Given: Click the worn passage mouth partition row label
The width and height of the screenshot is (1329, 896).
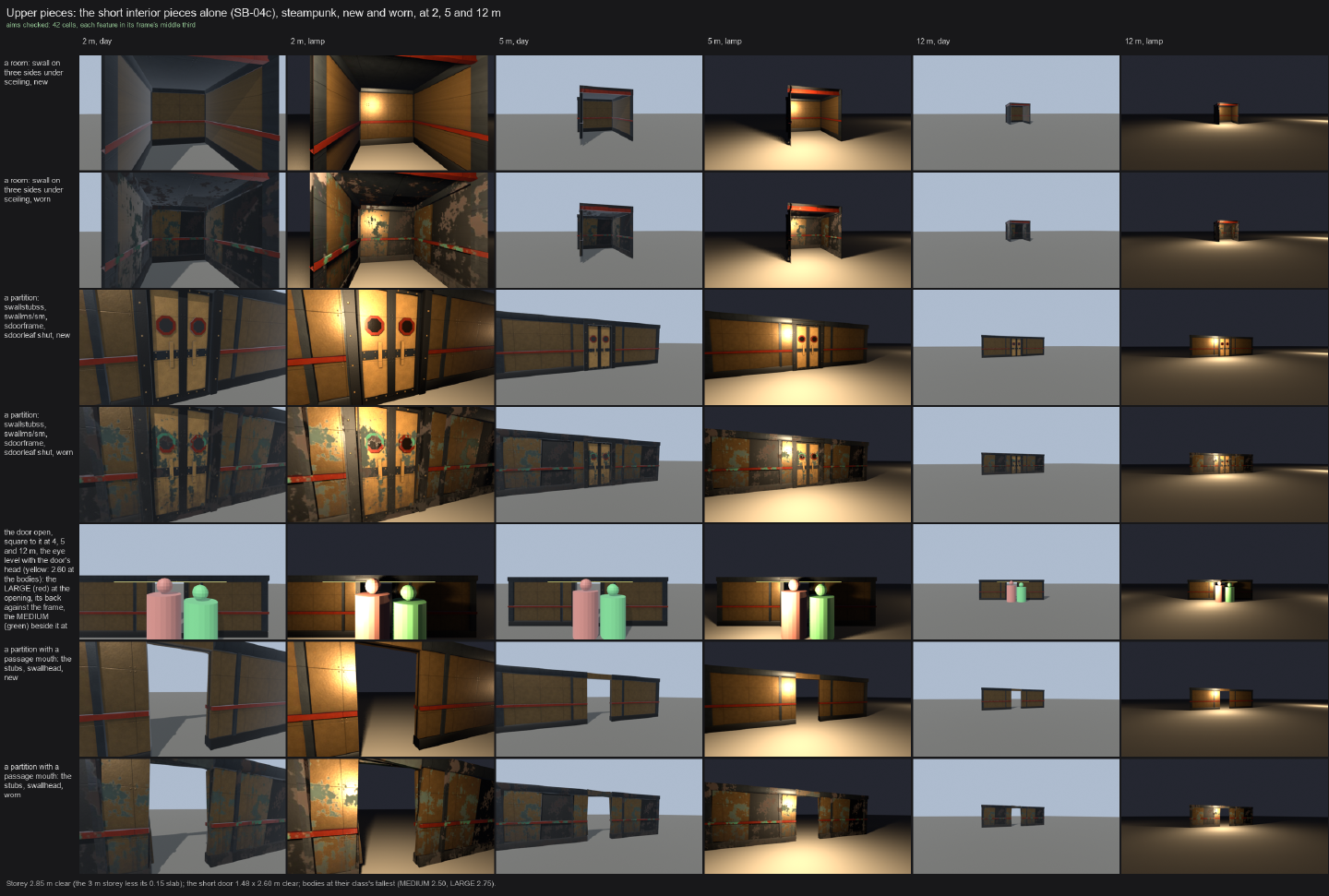Looking at the screenshot, I should (x=38, y=781).
